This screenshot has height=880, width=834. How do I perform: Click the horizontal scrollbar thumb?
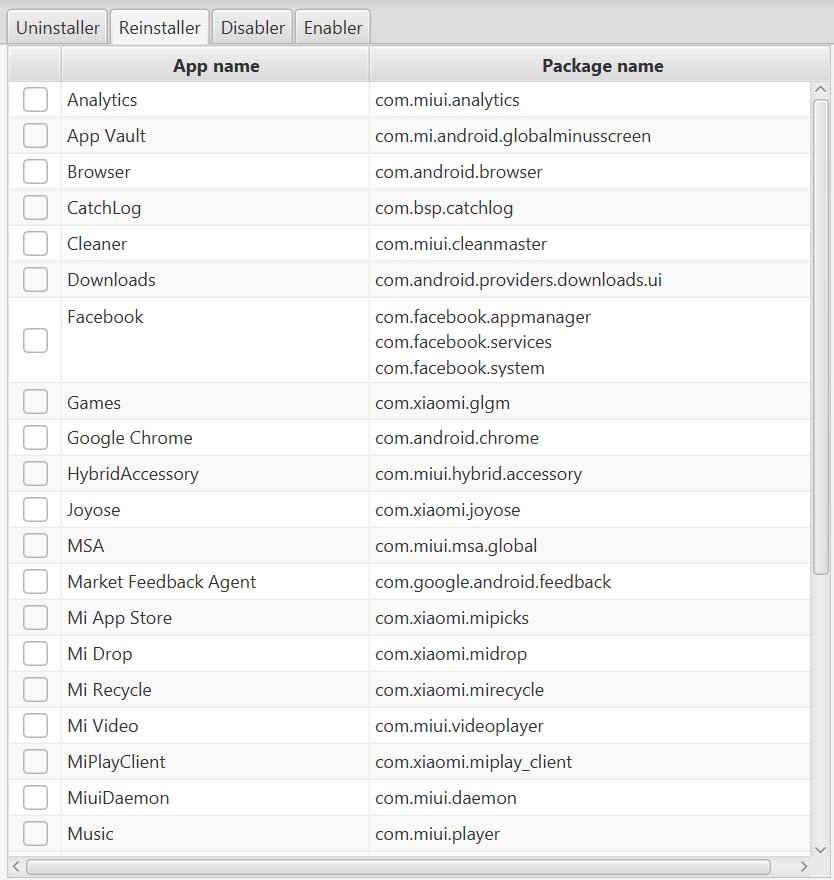point(398,866)
